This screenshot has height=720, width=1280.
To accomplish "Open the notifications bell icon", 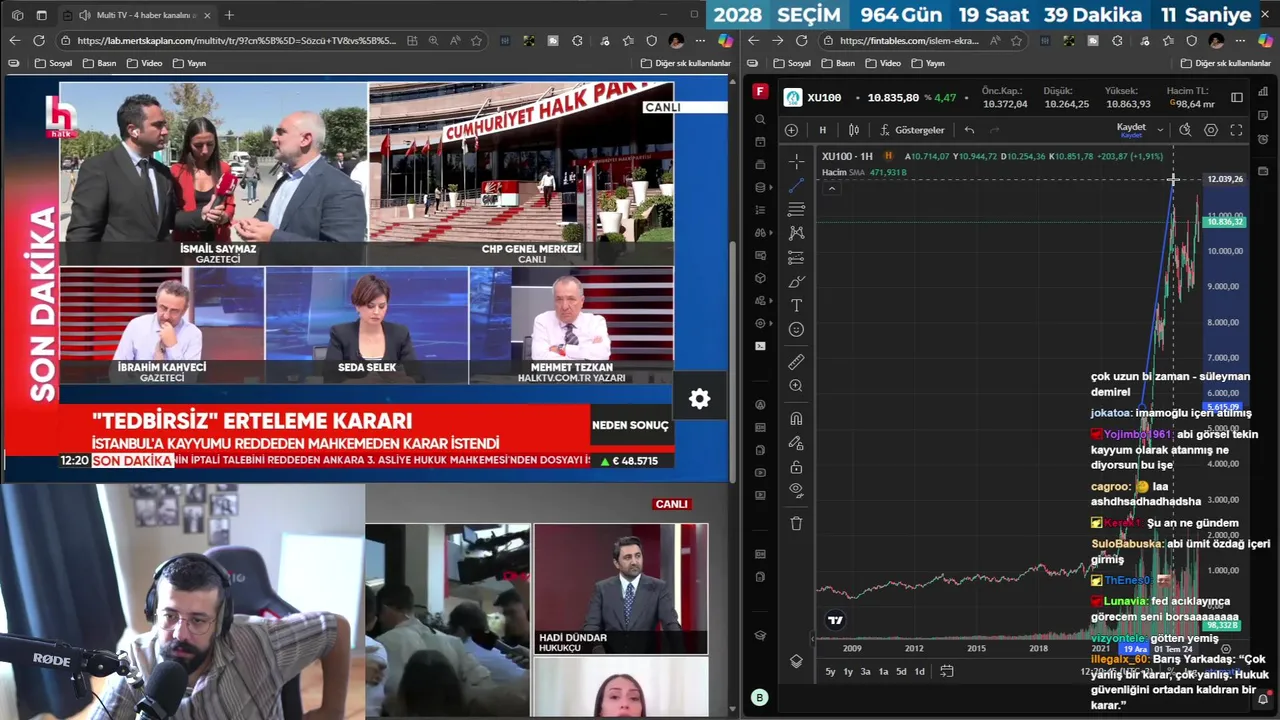I will pyautogui.click(x=1263, y=698).
